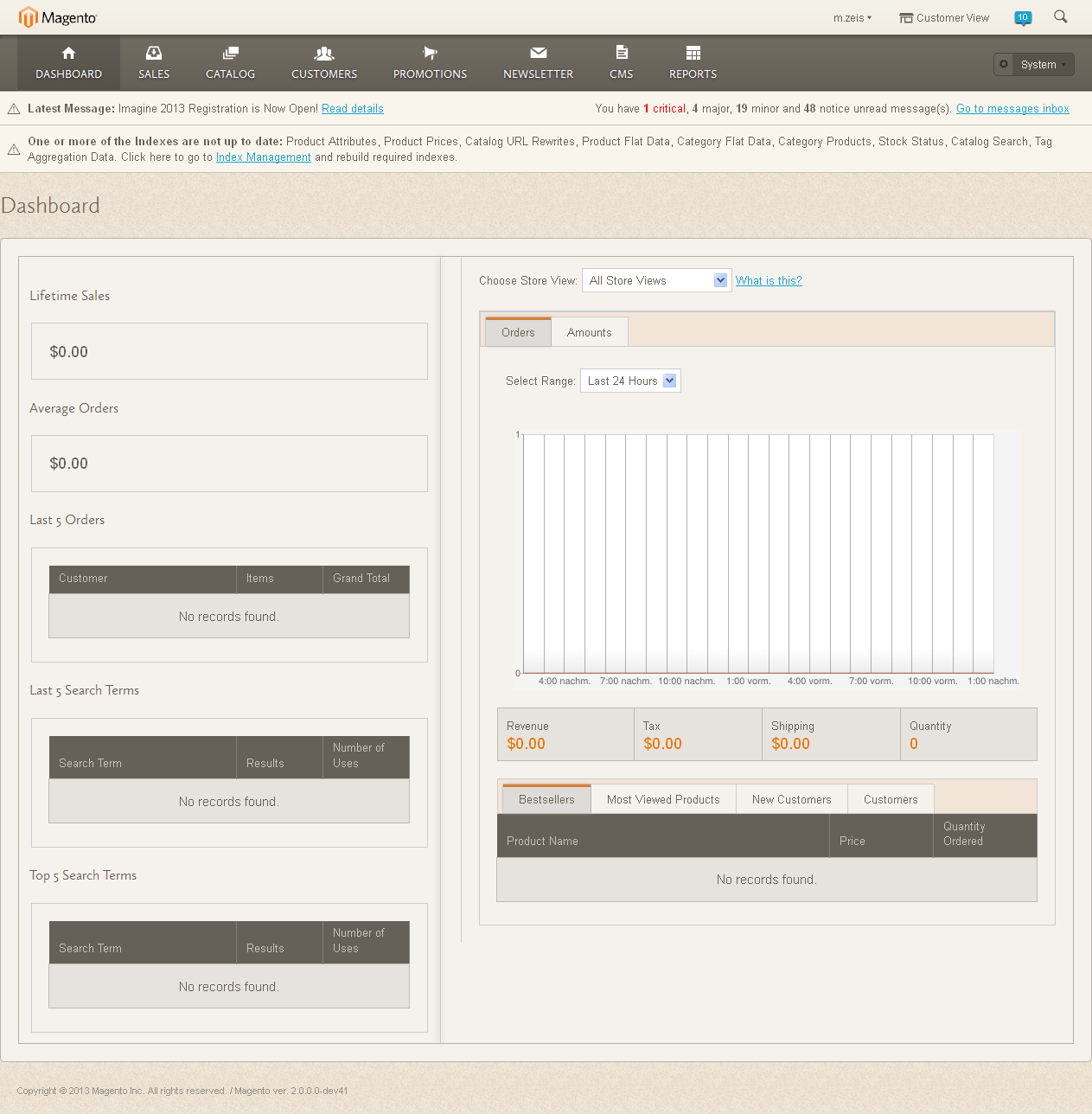Click the Top 5 Search Terms heading
This screenshot has height=1114, width=1092.
(83, 875)
